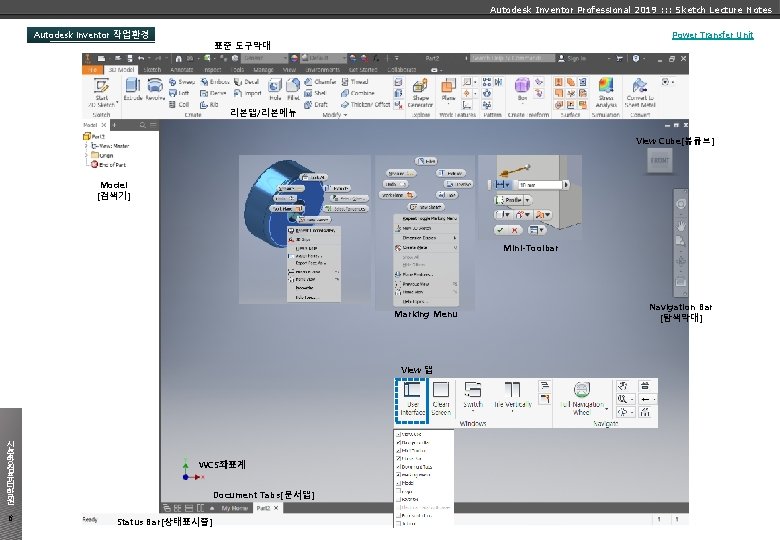780x540 pixels.
Task: Cancel with the red X in mini-toolbar
Action: pos(515,230)
